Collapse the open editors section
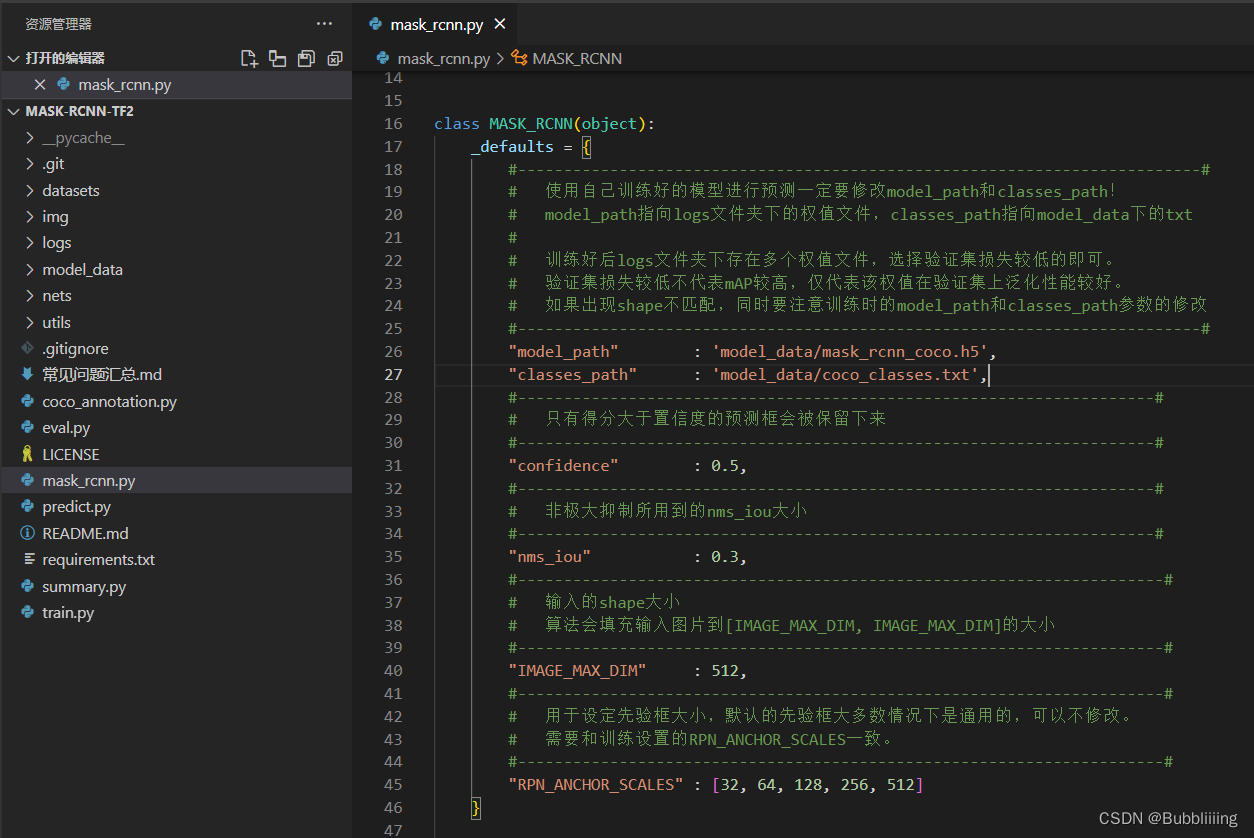The height and width of the screenshot is (838, 1254). pos(12,58)
